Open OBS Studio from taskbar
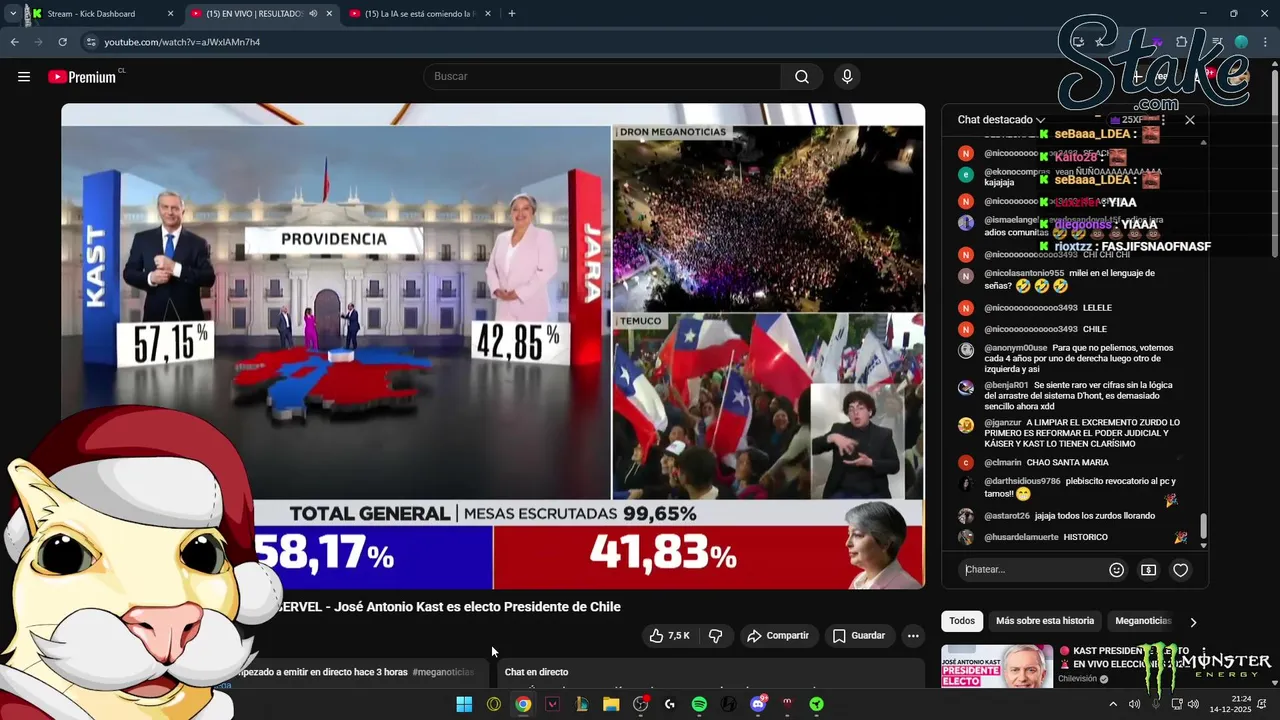The image size is (1280, 720). (x=641, y=704)
